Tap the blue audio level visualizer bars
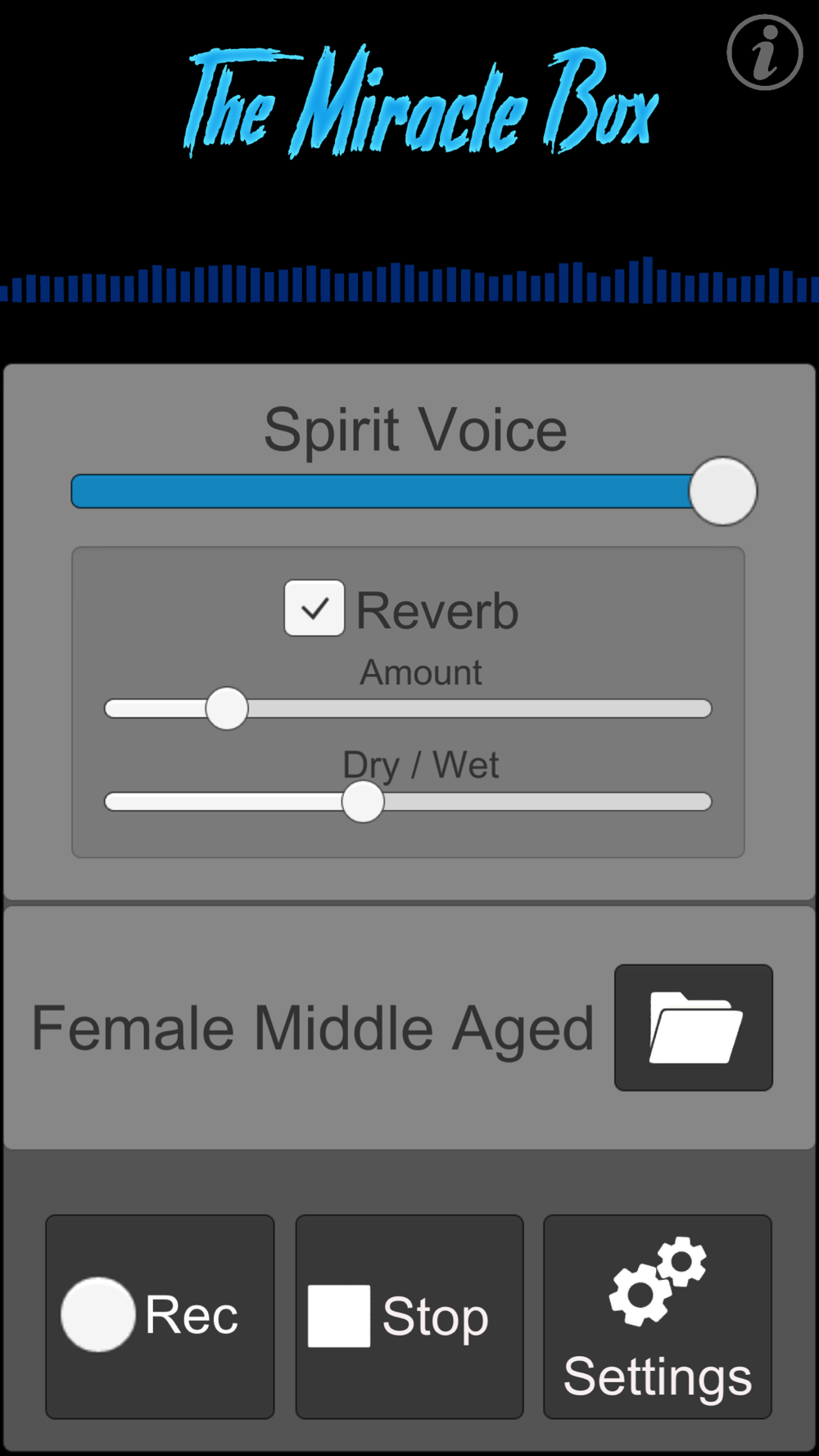Image resolution: width=819 pixels, height=1456 pixels. (x=409, y=280)
